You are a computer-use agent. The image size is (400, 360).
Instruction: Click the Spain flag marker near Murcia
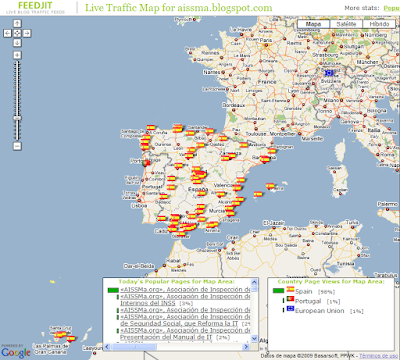click(229, 209)
